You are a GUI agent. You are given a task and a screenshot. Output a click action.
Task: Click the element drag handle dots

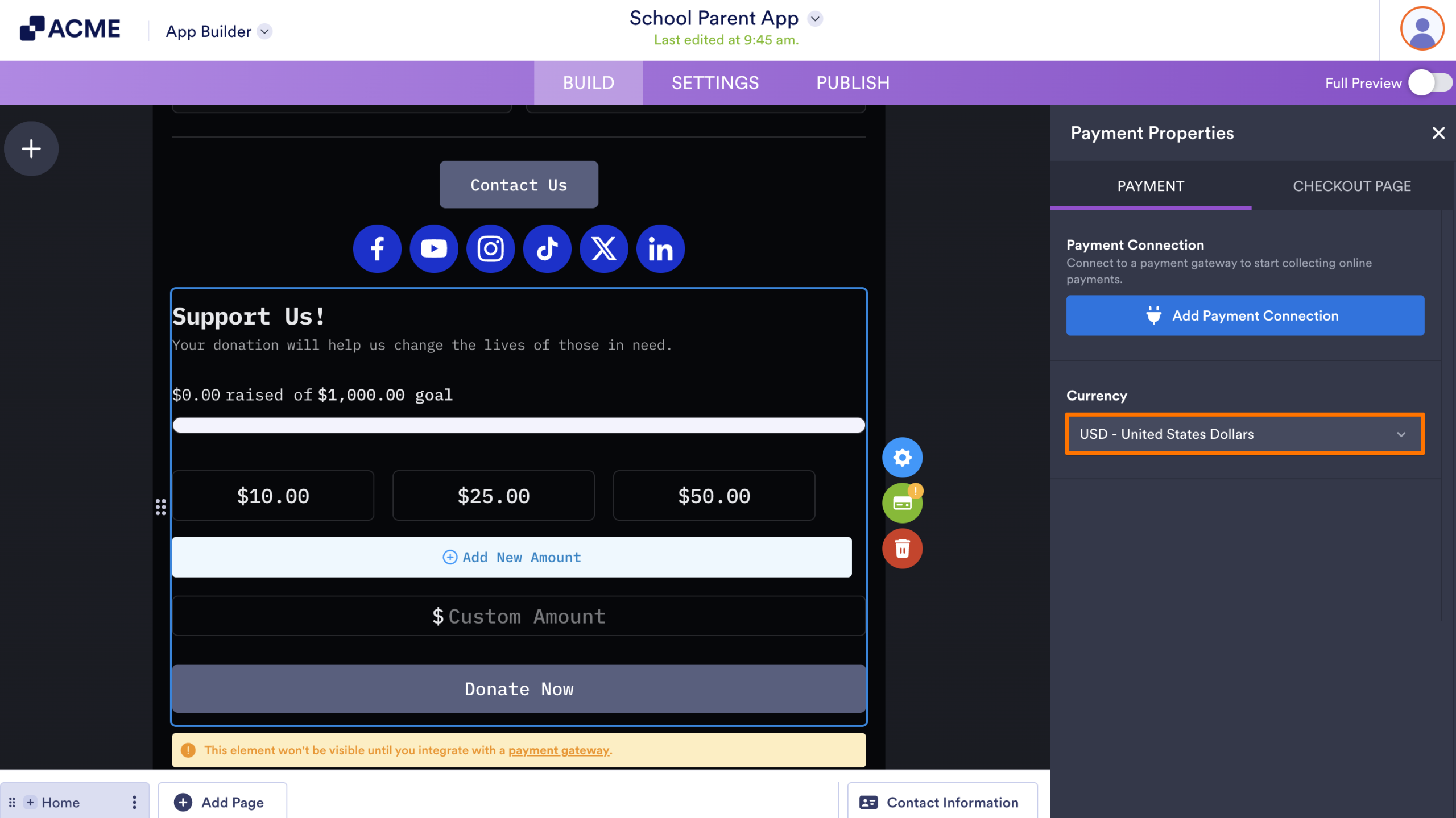point(161,507)
